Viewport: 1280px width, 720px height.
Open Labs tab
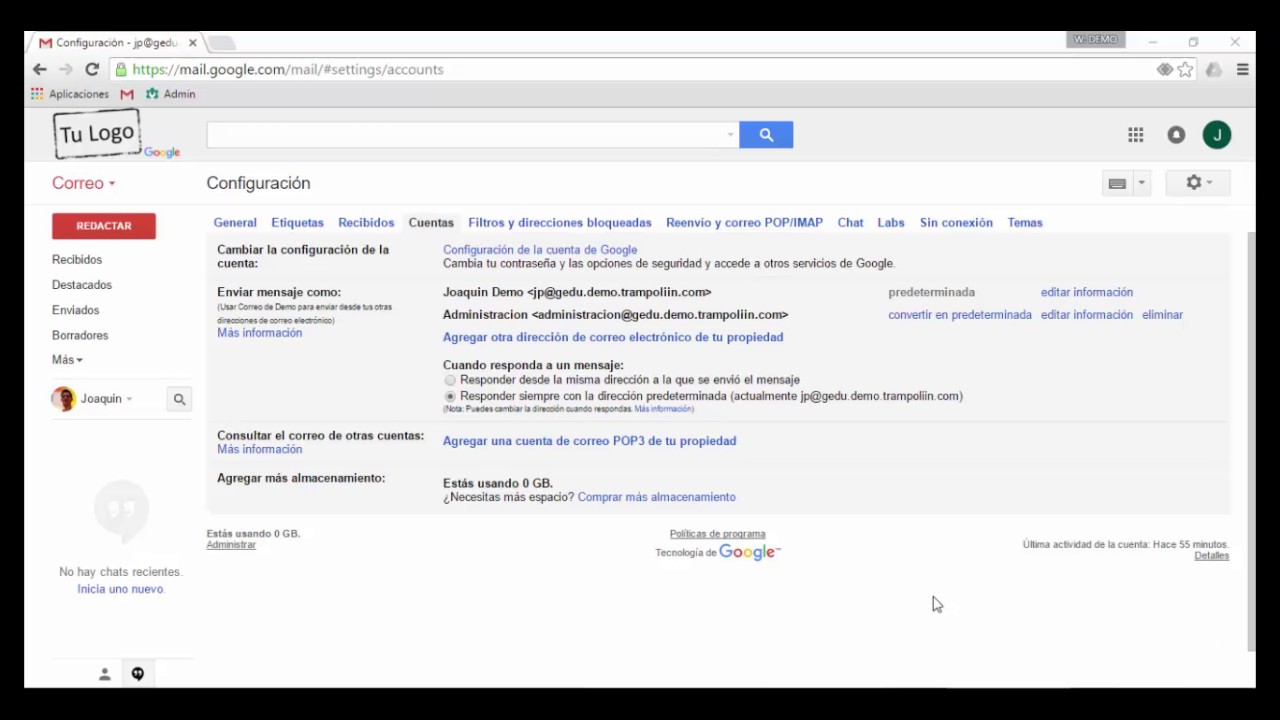pos(891,223)
